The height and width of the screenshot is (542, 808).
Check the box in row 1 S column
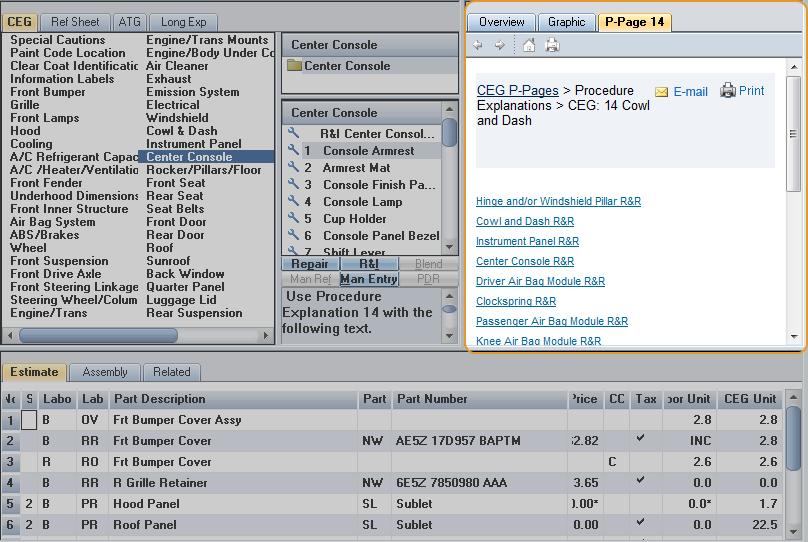(30, 420)
